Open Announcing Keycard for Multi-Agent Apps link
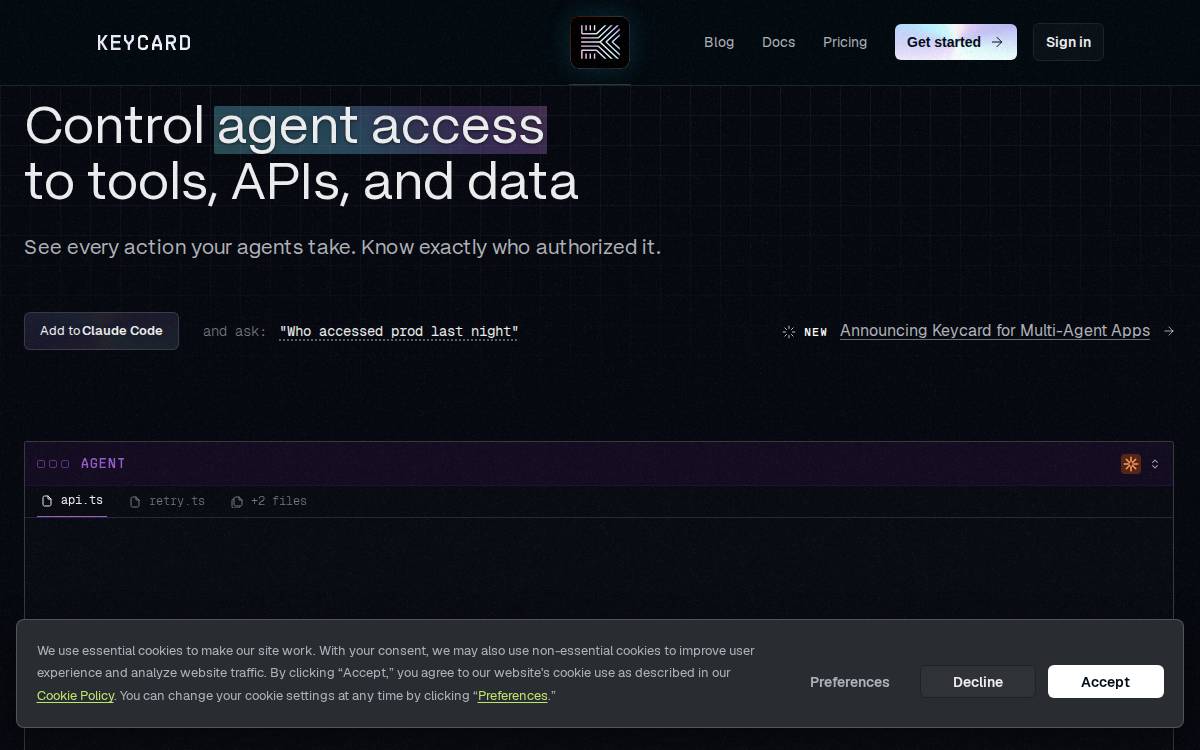The height and width of the screenshot is (750, 1200). pyautogui.click(x=995, y=331)
